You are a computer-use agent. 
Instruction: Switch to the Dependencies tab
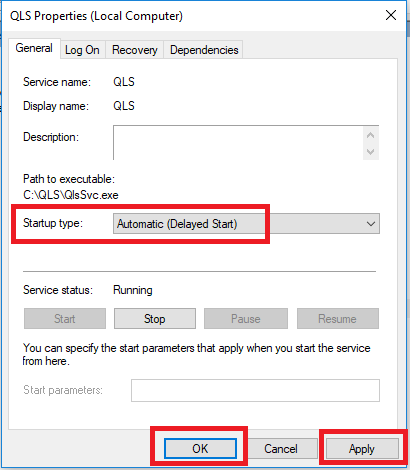coord(204,50)
